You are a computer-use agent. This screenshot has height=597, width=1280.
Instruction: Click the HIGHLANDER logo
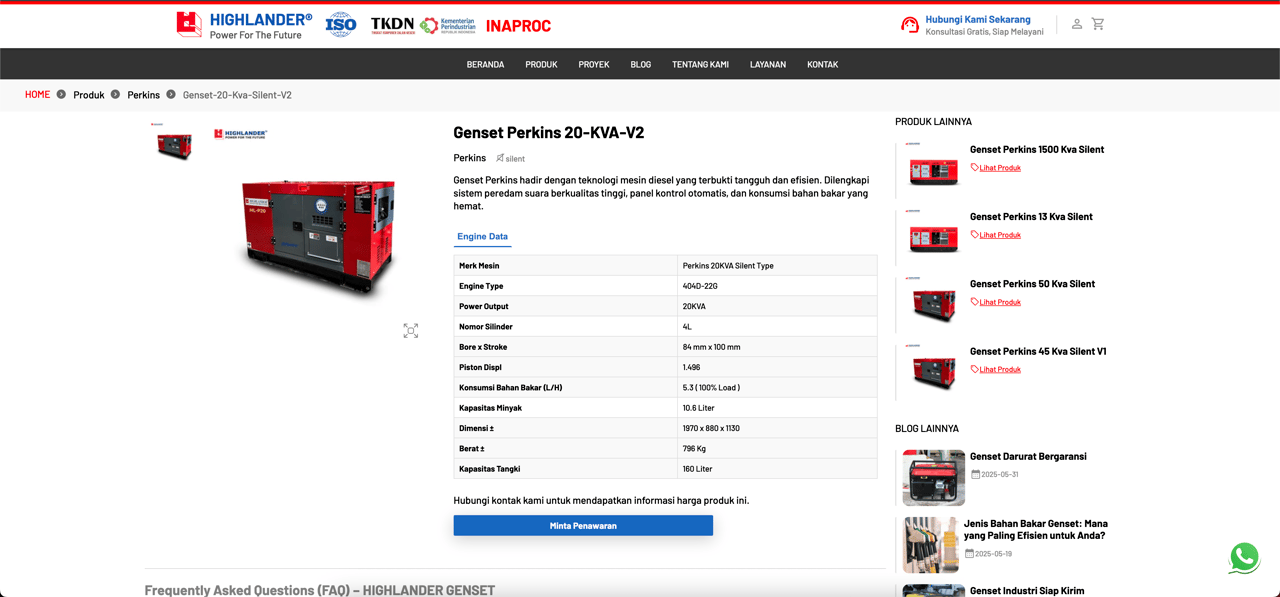click(241, 22)
